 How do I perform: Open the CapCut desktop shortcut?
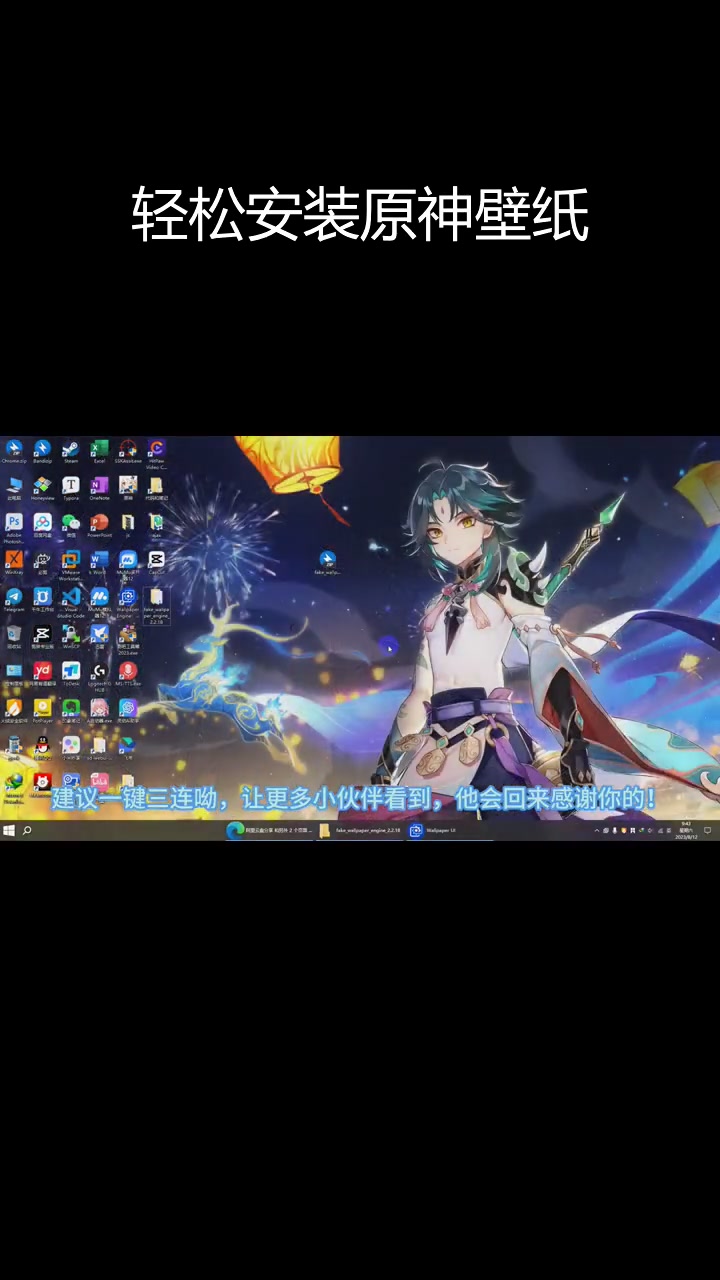[x=156, y=563]
